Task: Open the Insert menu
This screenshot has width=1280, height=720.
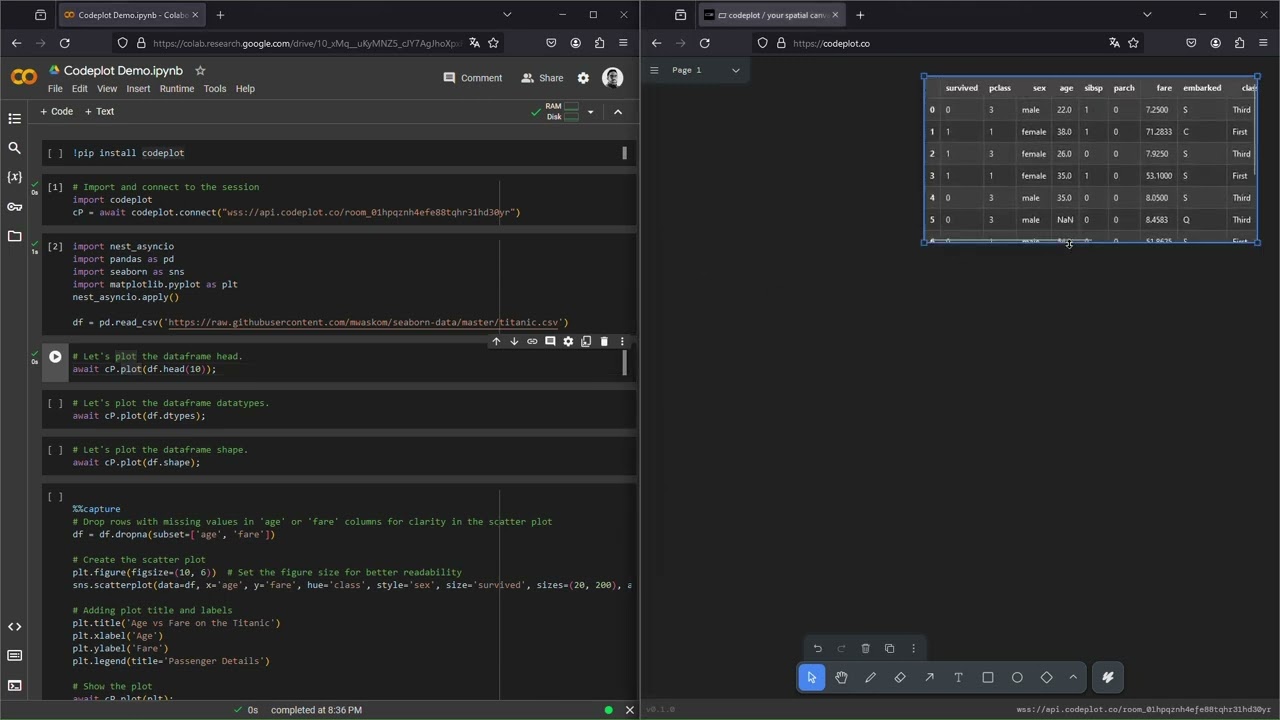Action: pos(138,89)
